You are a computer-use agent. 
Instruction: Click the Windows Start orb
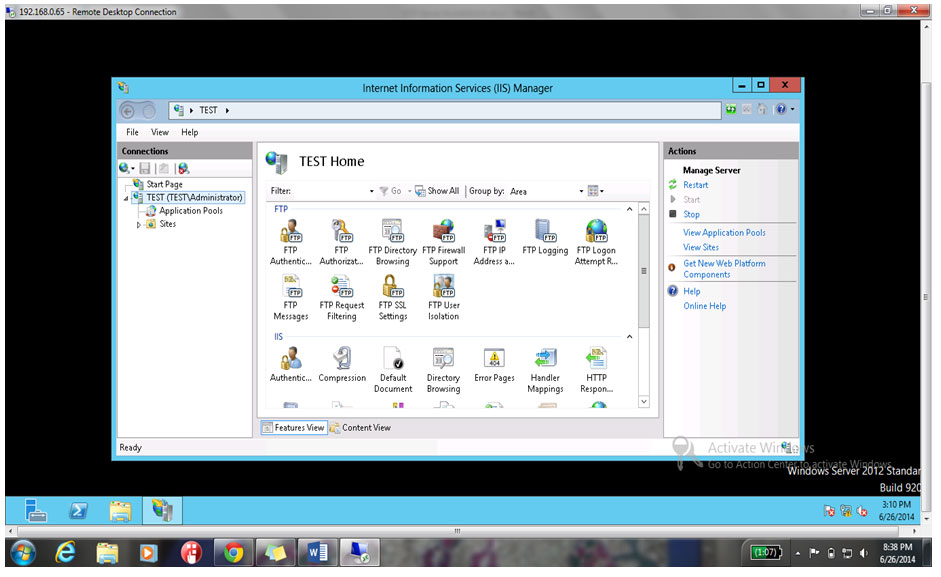pos(23,552)
